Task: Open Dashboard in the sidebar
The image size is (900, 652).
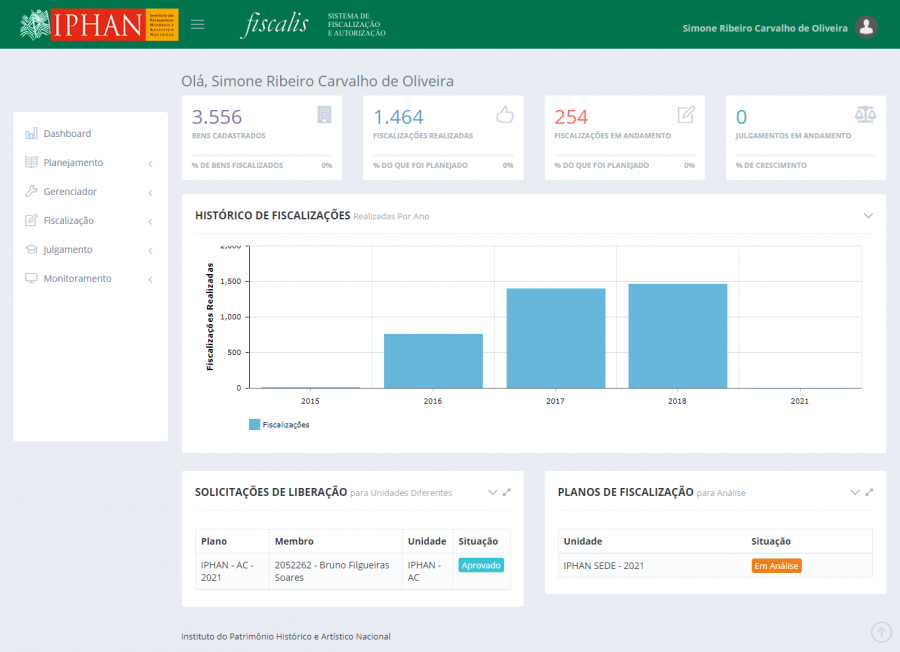Action: pos(67,134)
